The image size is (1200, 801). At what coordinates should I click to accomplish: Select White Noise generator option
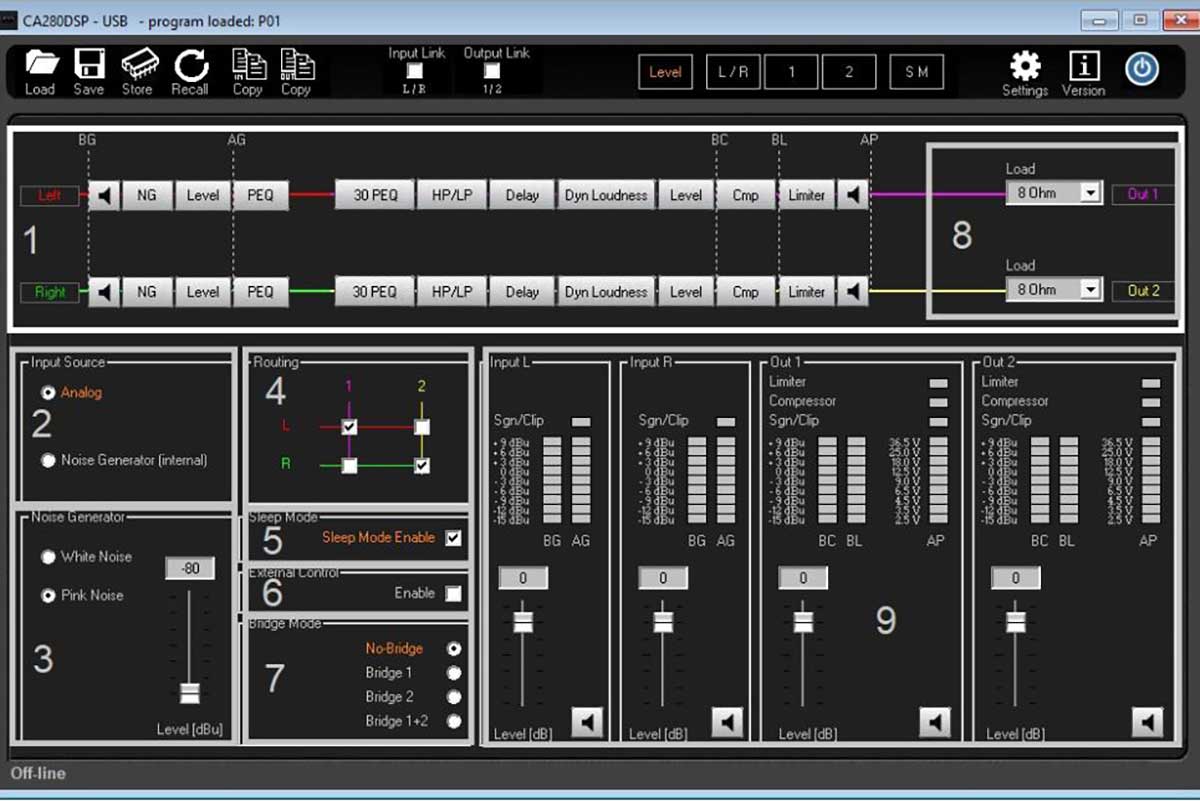click(48, 557)
